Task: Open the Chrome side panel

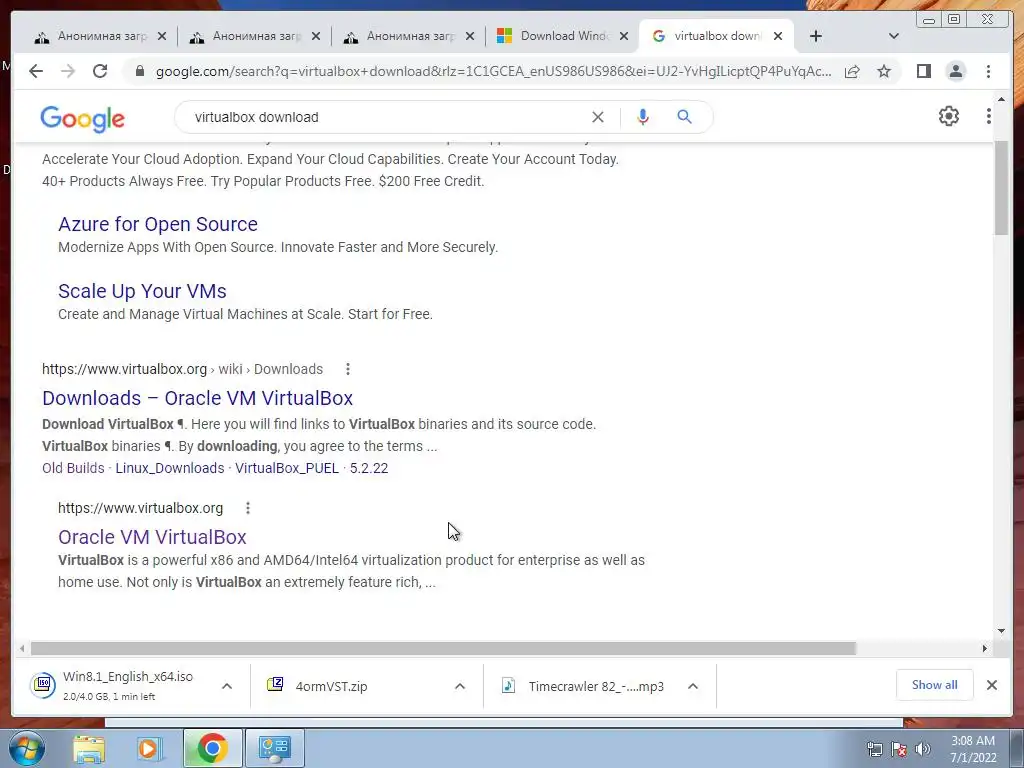Action: click(x=923, y=71)
